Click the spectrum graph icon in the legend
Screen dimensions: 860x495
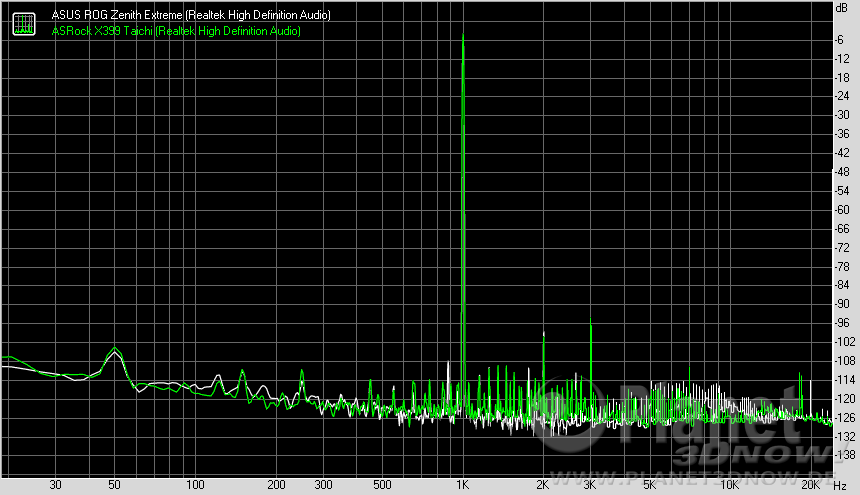(24, 24)
